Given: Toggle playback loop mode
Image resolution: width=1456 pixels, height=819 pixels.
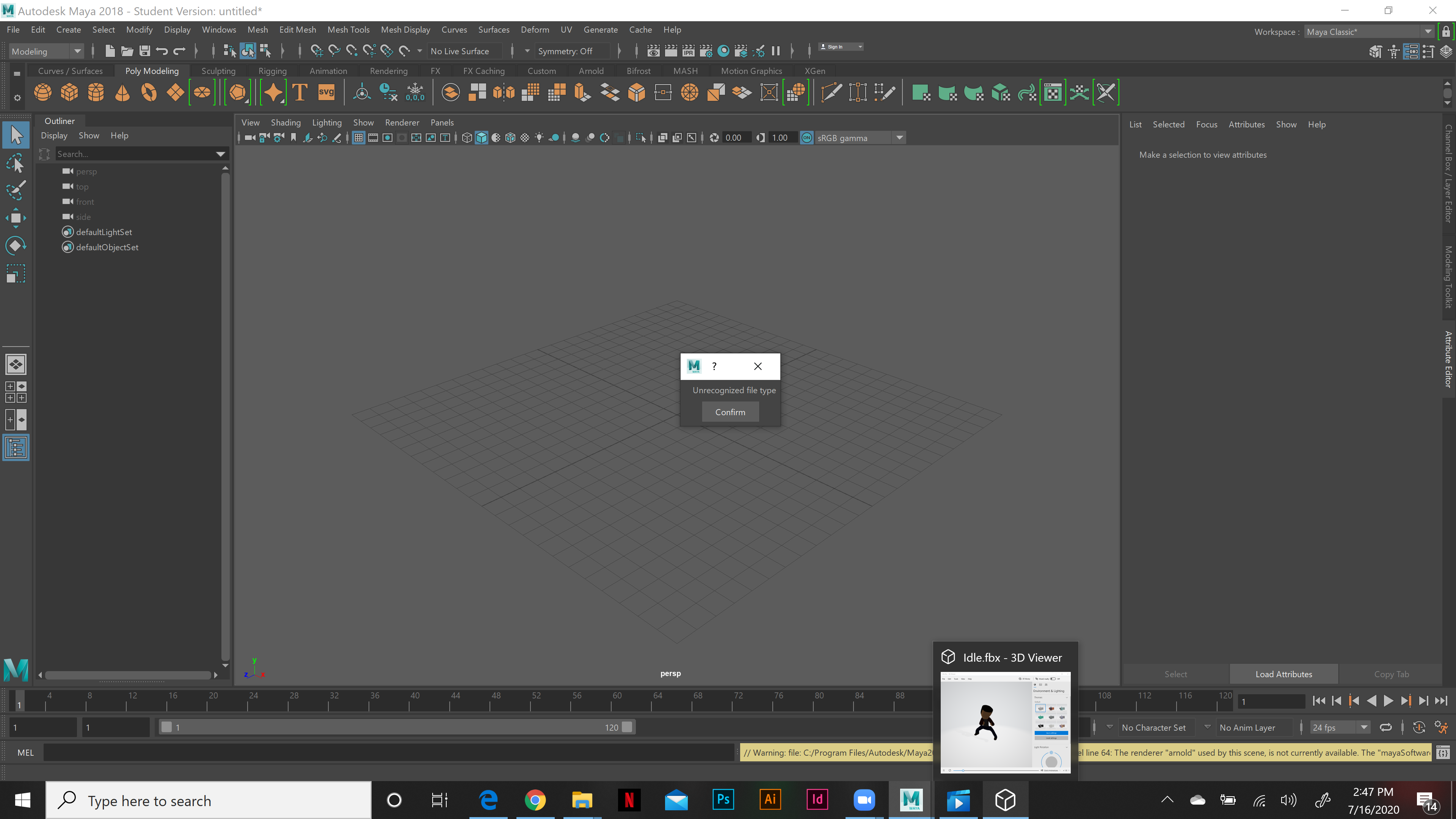Looking at the screenshot, I should [1385, 728].
